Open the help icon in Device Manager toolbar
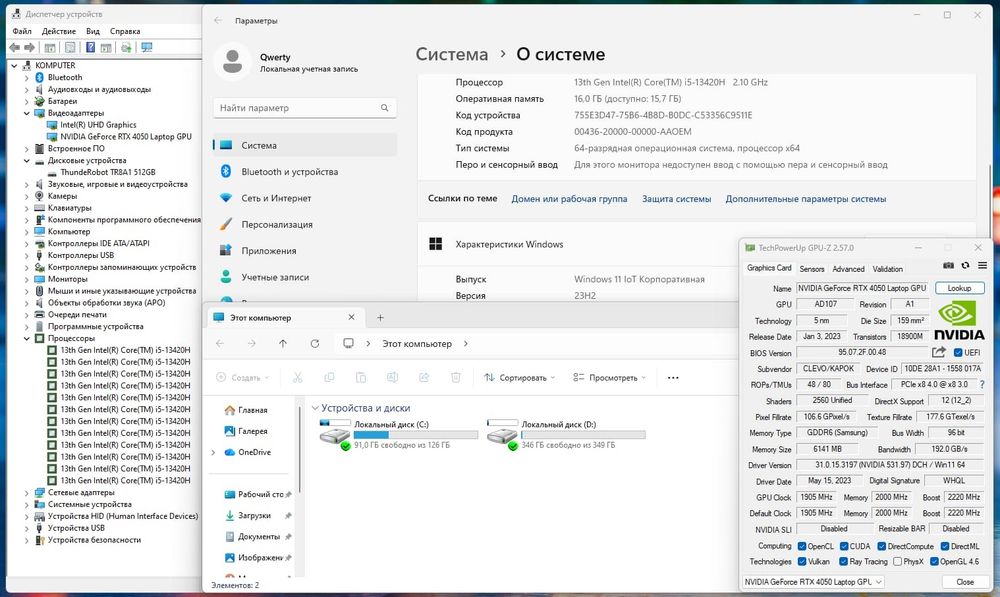 tap(91, 48)
